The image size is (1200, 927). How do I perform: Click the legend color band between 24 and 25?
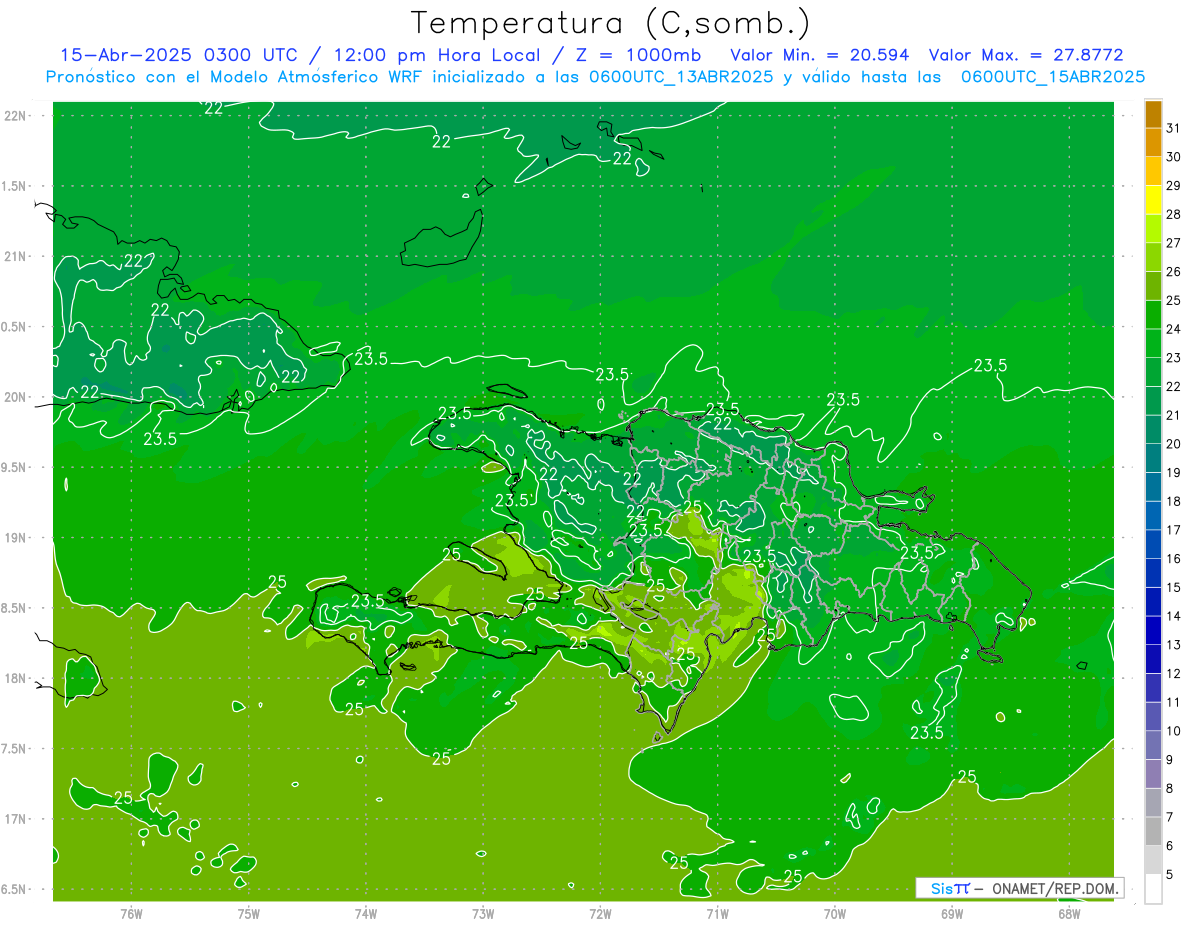pyautogui.click(x=1153, y=314)
